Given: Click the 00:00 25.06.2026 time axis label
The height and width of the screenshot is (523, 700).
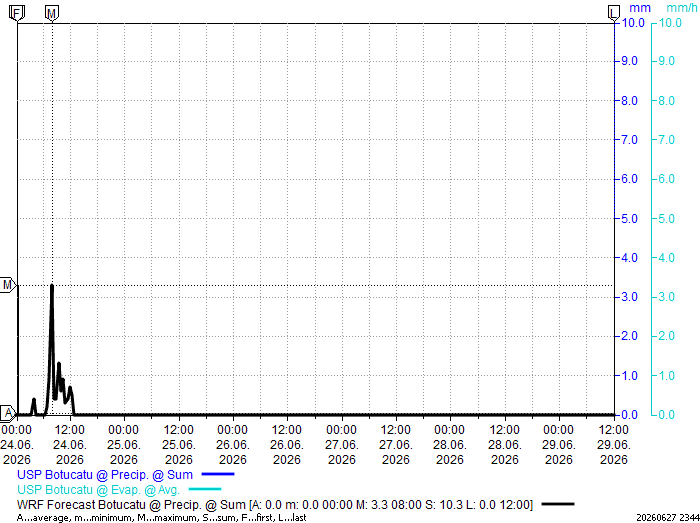Looking at the screenshot, I should click(x=124, y=444).
